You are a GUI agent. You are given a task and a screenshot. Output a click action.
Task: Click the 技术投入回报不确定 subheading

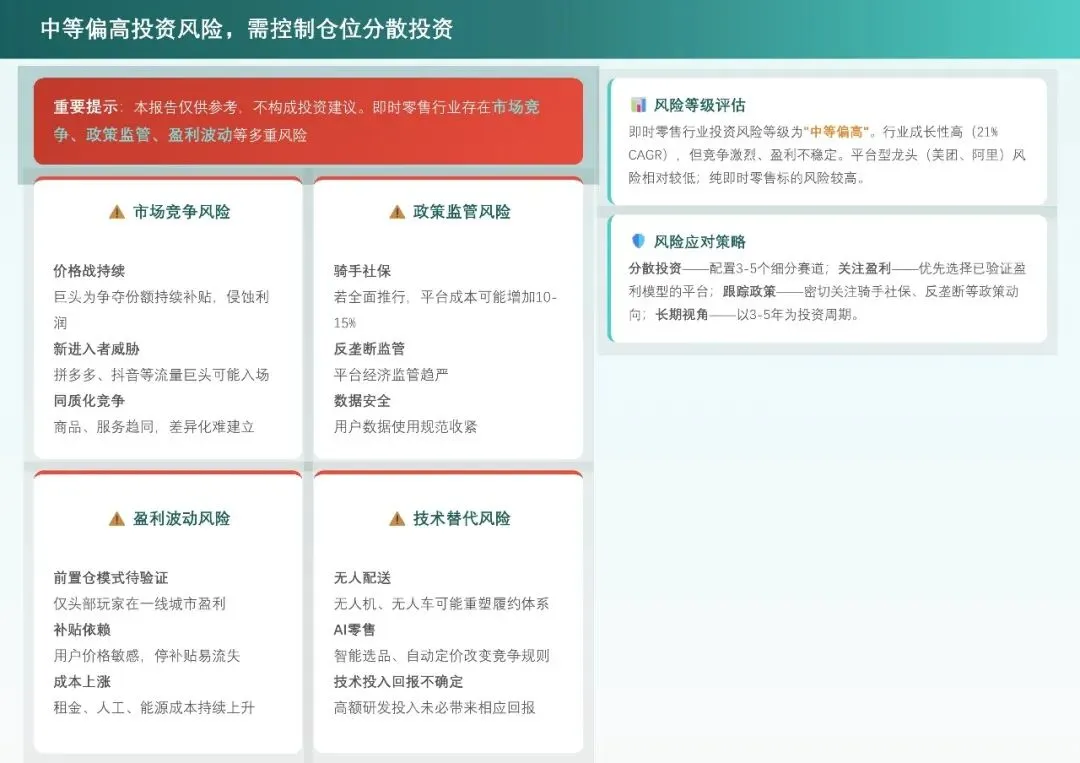pyautogui.click(x=398, y=682)
